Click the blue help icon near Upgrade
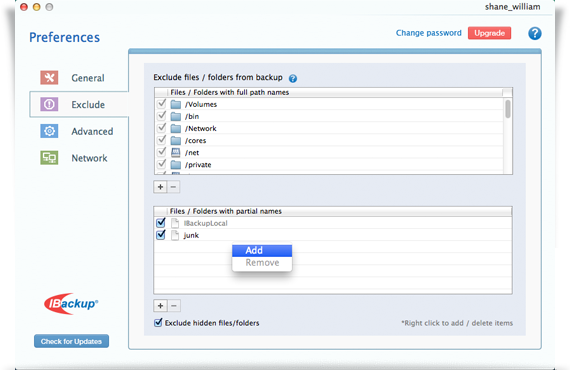Viewport: 570px width, 370px height. point(534,33)
